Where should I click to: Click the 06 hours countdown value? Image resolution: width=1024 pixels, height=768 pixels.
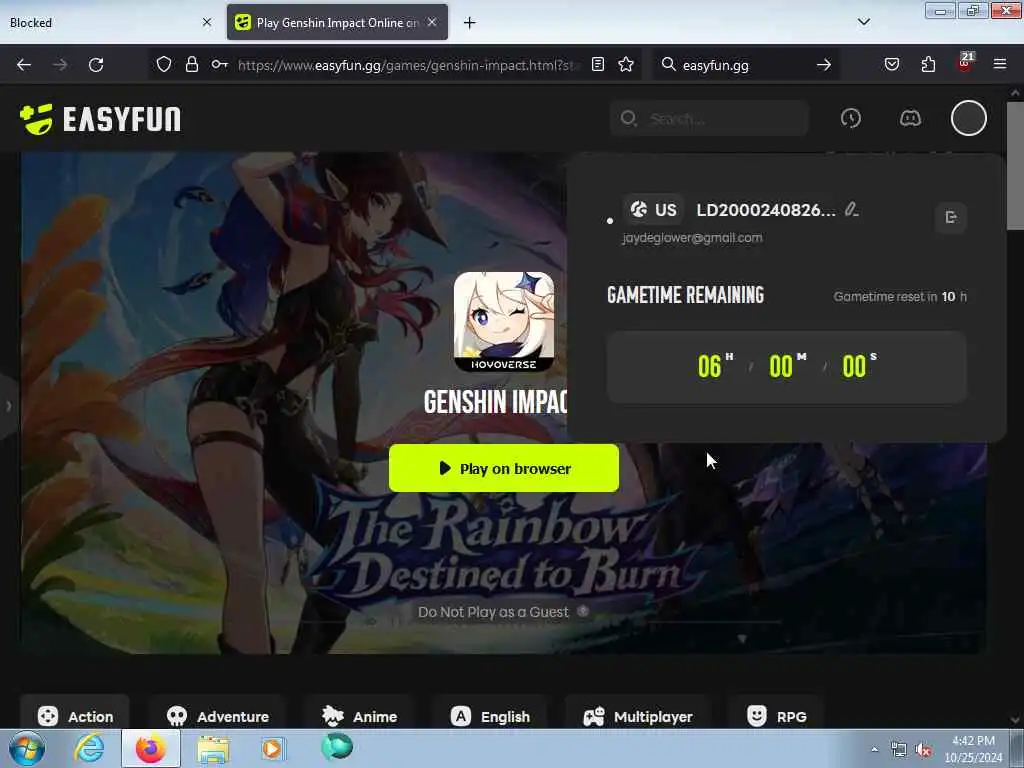pyautogui.click(x=709, y=366)
